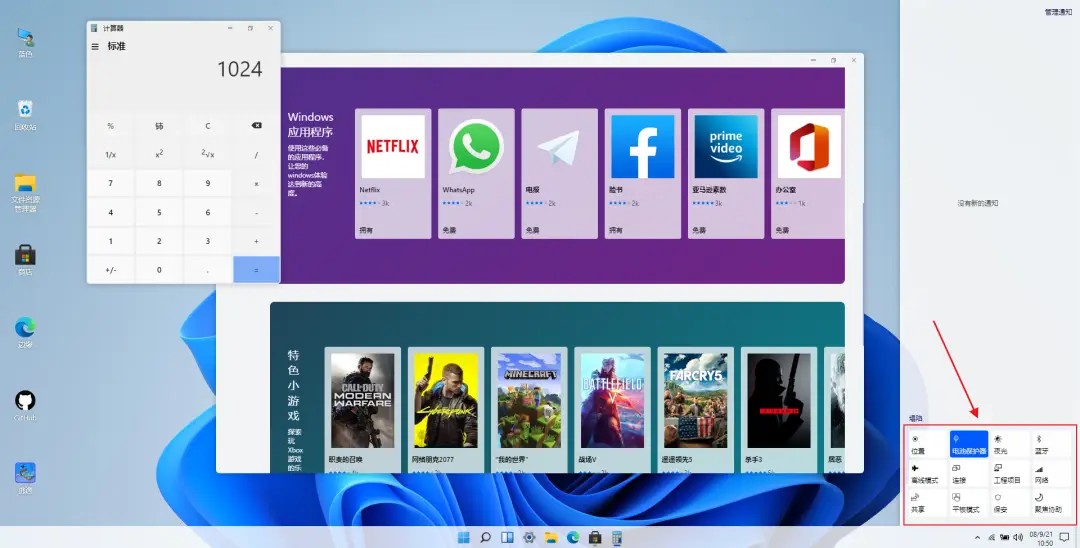The width and height of the screenshot is (1080, 548).
Task: Open the Battlefield V game card
Action: (612, 410)
